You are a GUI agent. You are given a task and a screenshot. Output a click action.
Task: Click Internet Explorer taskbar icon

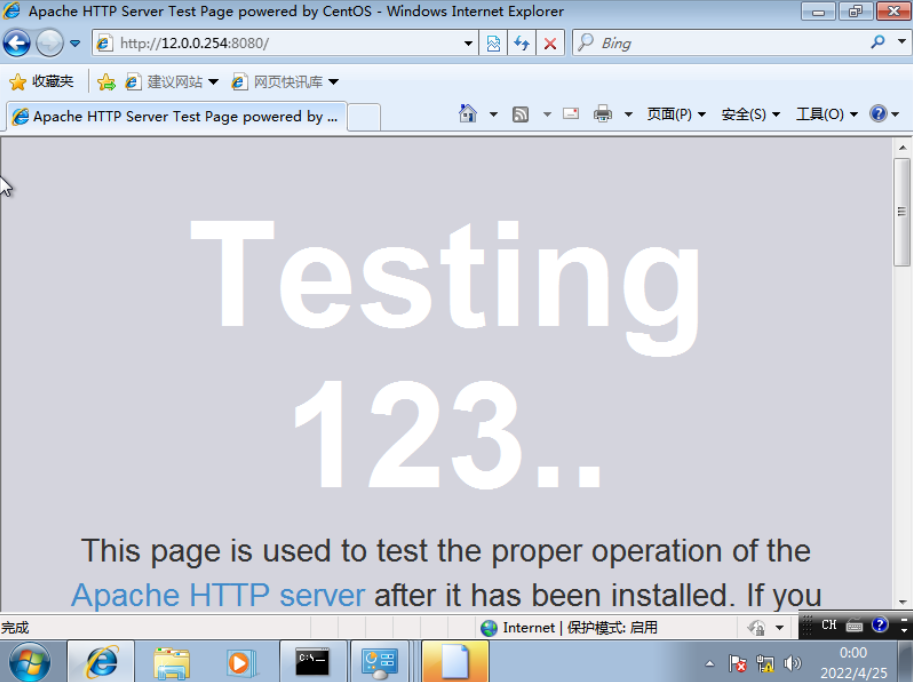[x=101, y=662]
